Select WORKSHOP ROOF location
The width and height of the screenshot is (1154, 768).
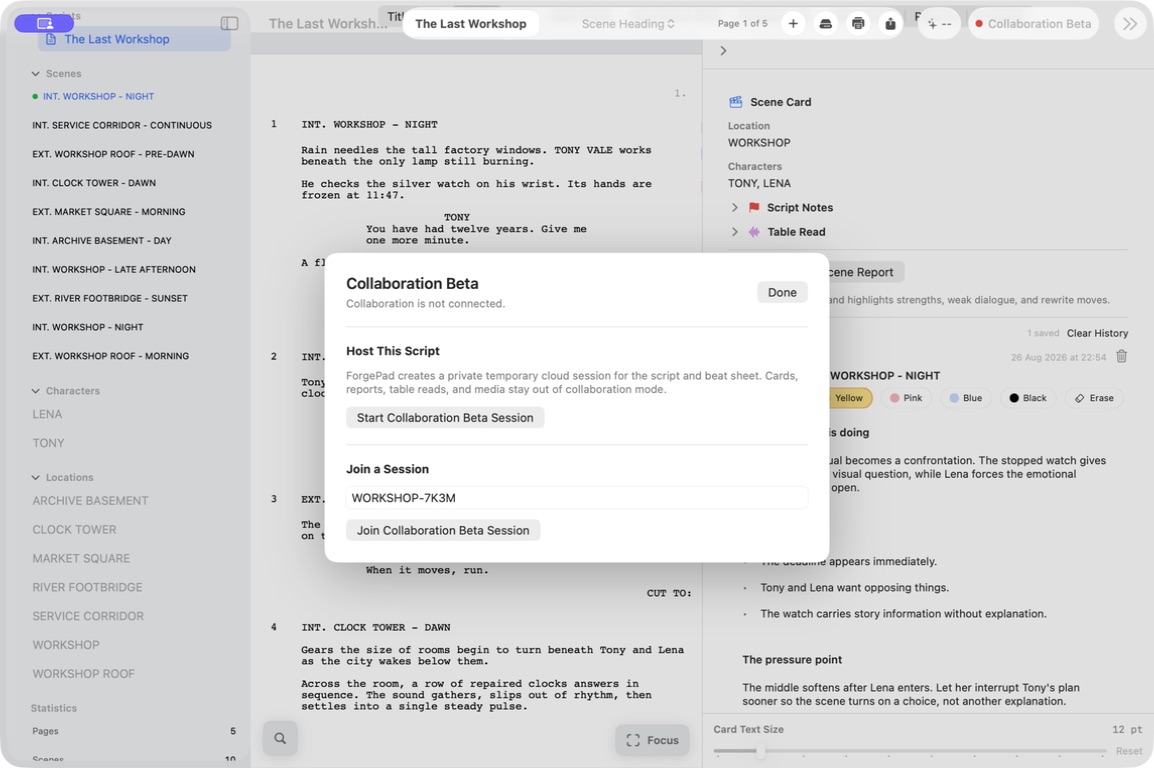point(84,674)
